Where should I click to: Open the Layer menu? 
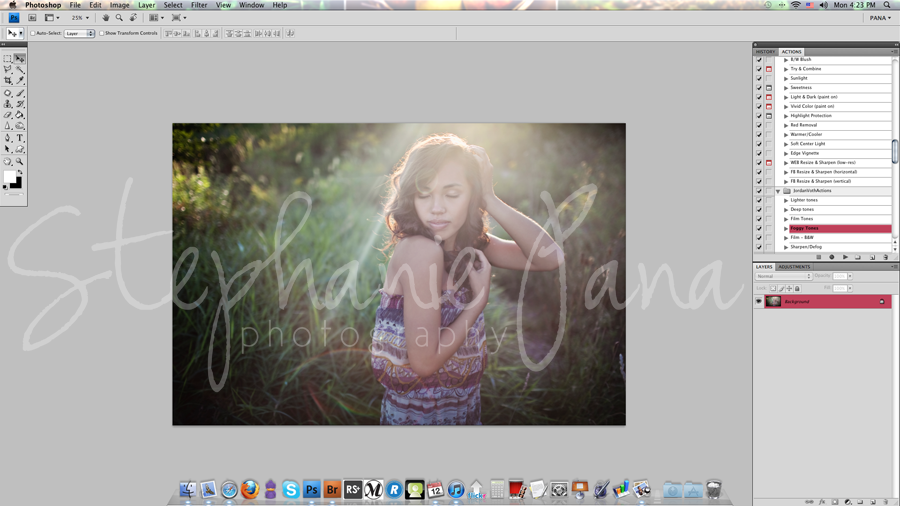146,5
